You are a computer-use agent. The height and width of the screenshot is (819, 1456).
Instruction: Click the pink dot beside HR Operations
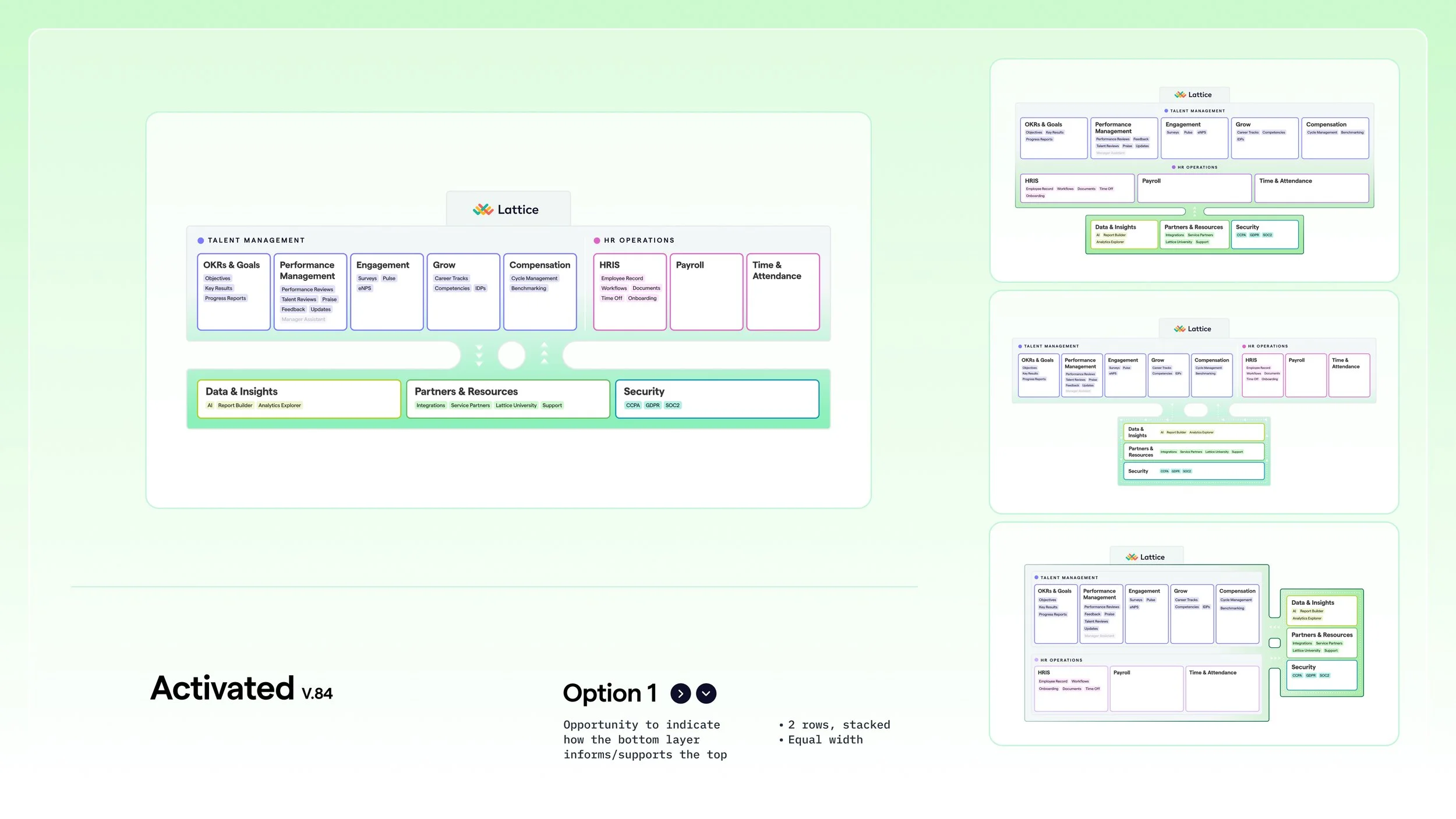click(x=596, y=240)
